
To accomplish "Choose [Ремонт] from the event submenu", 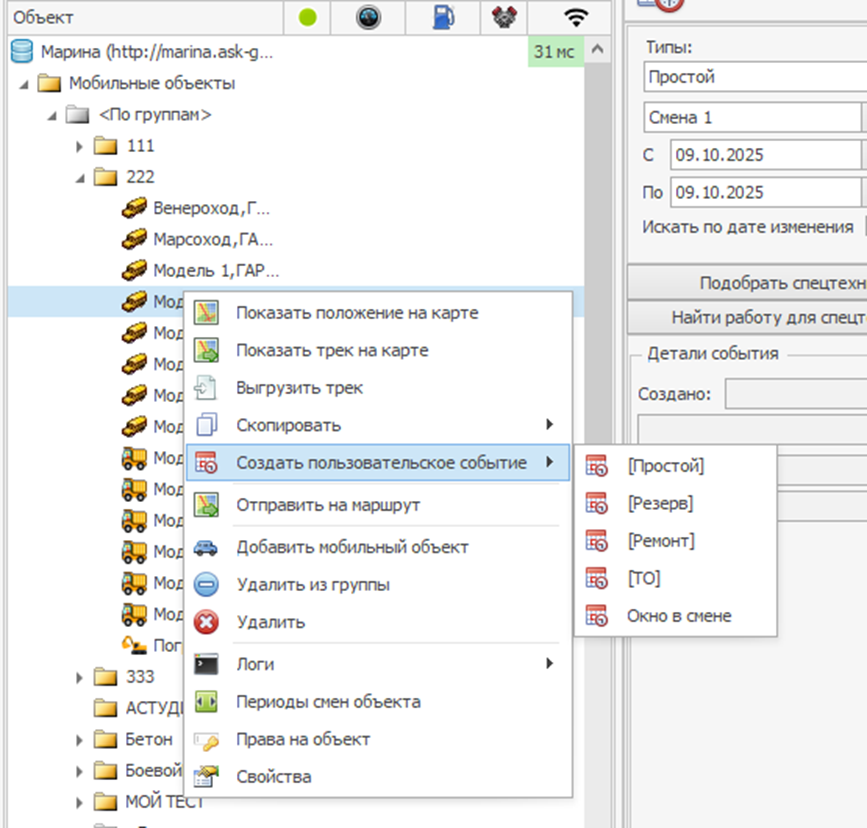I will (x=660, y=541).
